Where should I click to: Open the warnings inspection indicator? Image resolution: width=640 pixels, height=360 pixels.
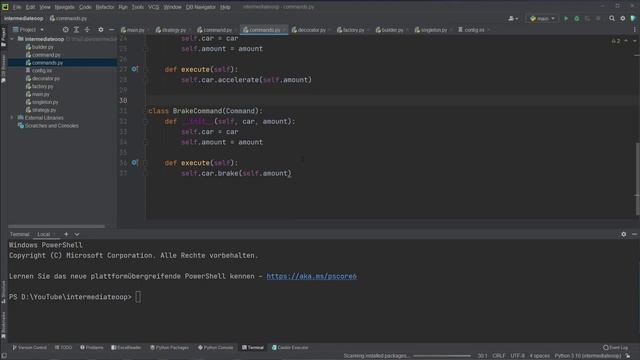pos(616,41)
